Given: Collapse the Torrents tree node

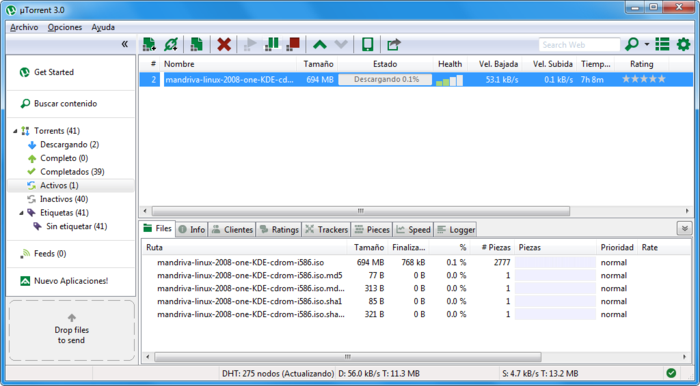Looking at the screenshot, I should tap(15, 131).
